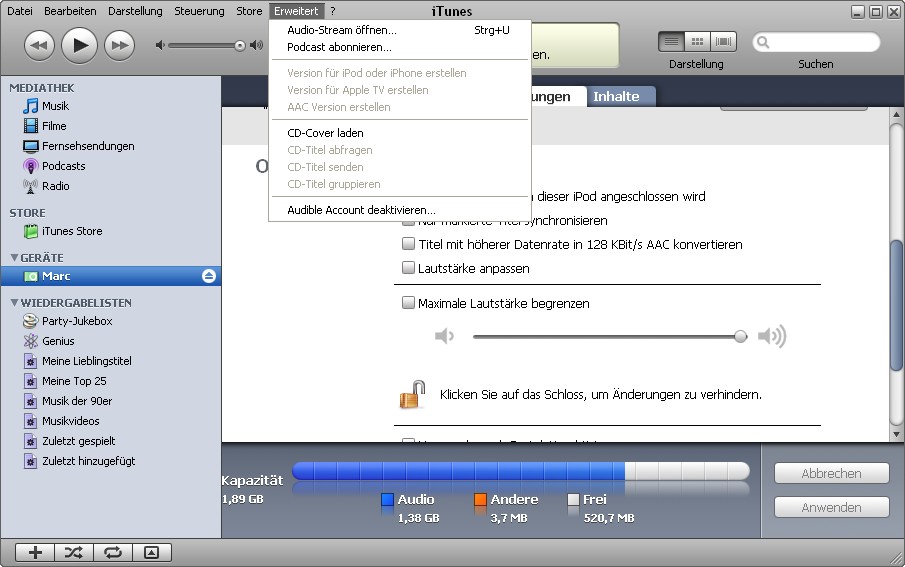
Task: Click the vertical scrollbar up arrow
Action: pyautogui.click(x=896, y=114)
